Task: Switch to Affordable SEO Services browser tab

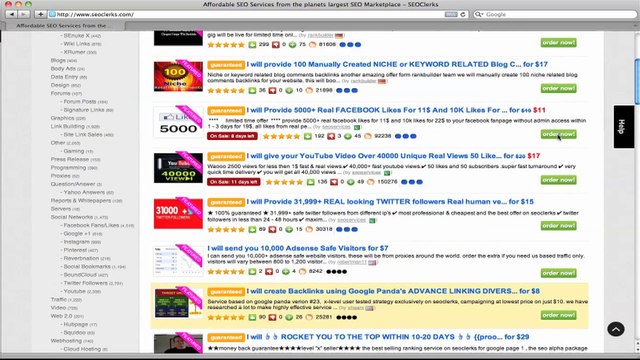Action: 62,26
